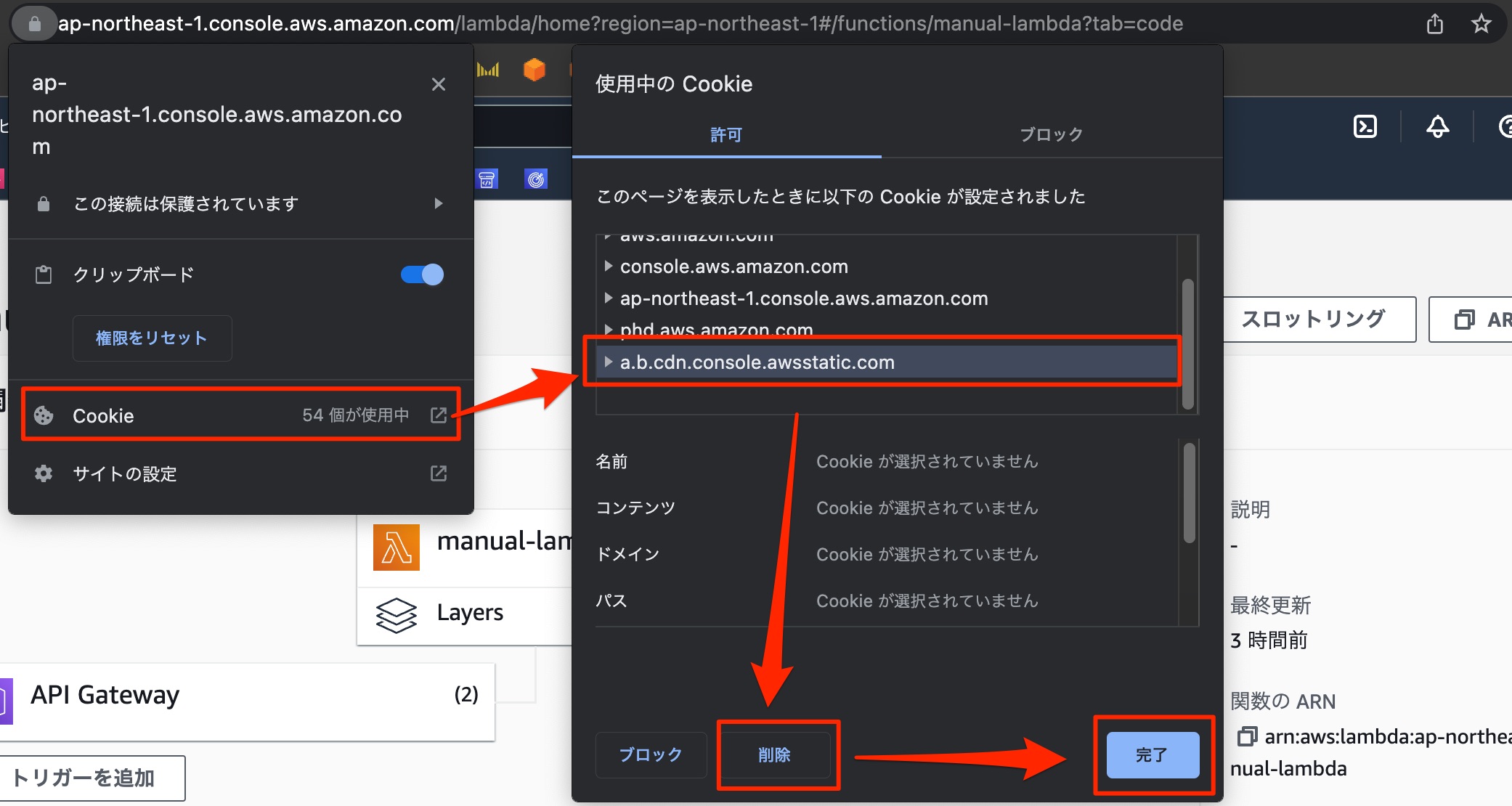Click the orange Lambda function icon
The height and width of the screenshot is (806, 1512).
point(397,547)
